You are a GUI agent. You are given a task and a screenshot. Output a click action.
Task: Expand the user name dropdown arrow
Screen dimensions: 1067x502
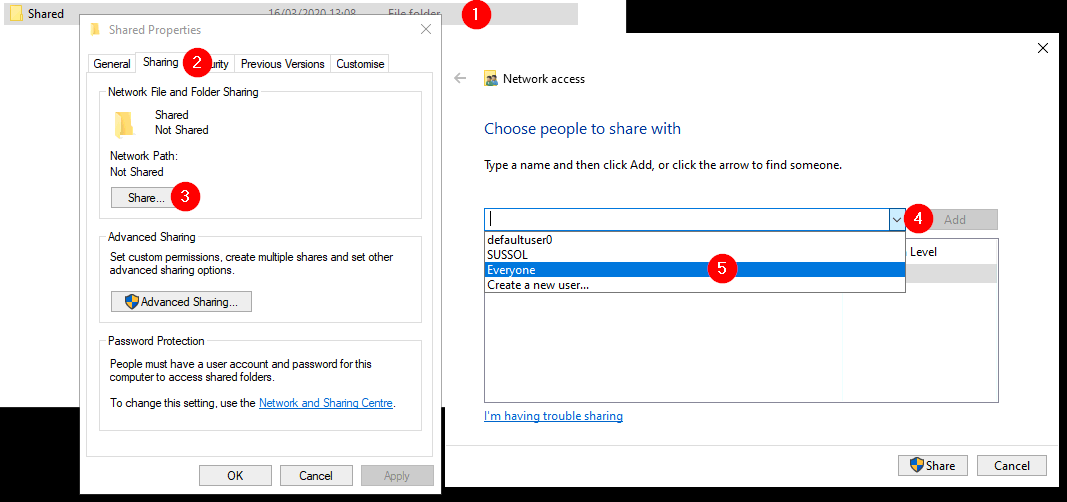(896, 220)
